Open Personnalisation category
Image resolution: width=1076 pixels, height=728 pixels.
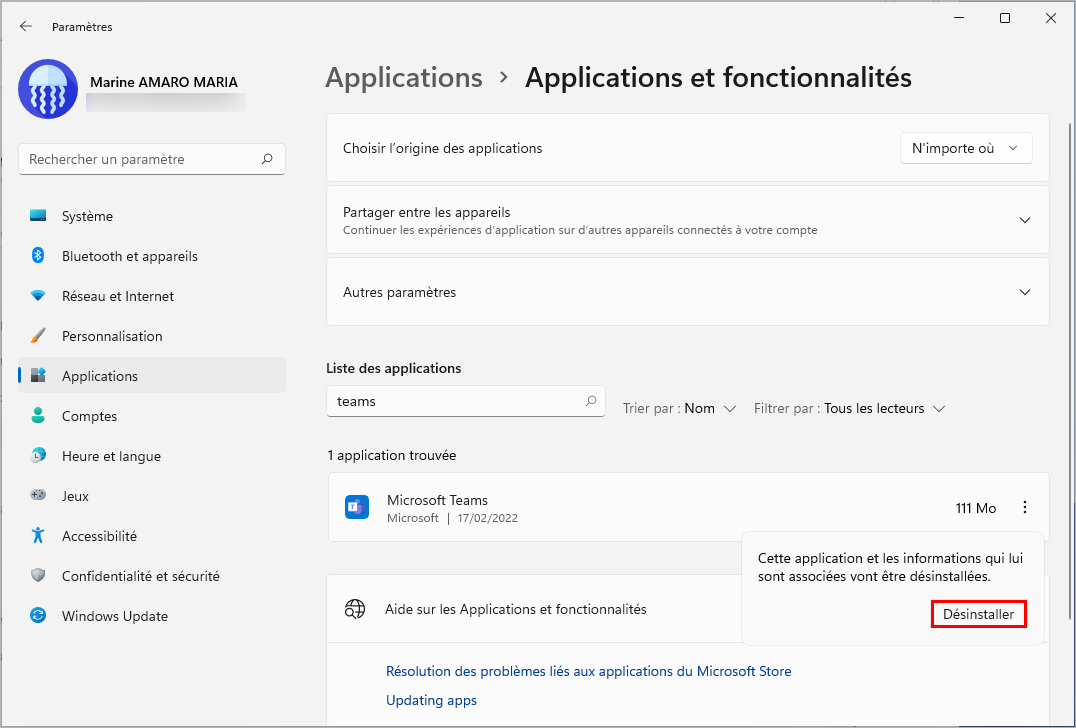pyautogui.click(x=152, y=336)
